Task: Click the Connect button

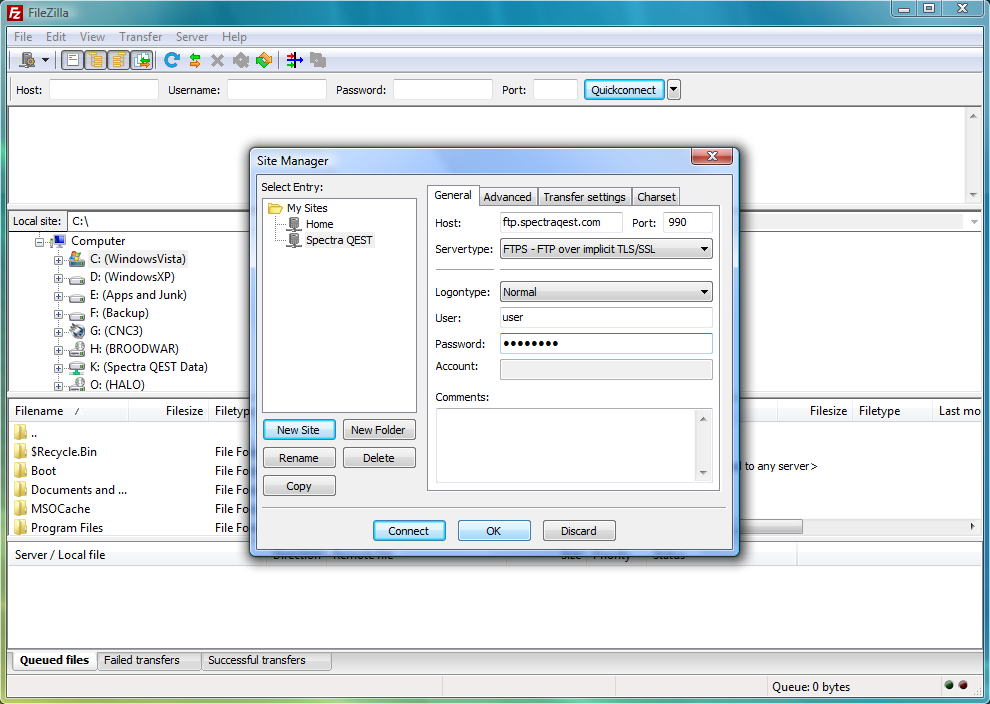Action: 408,531
